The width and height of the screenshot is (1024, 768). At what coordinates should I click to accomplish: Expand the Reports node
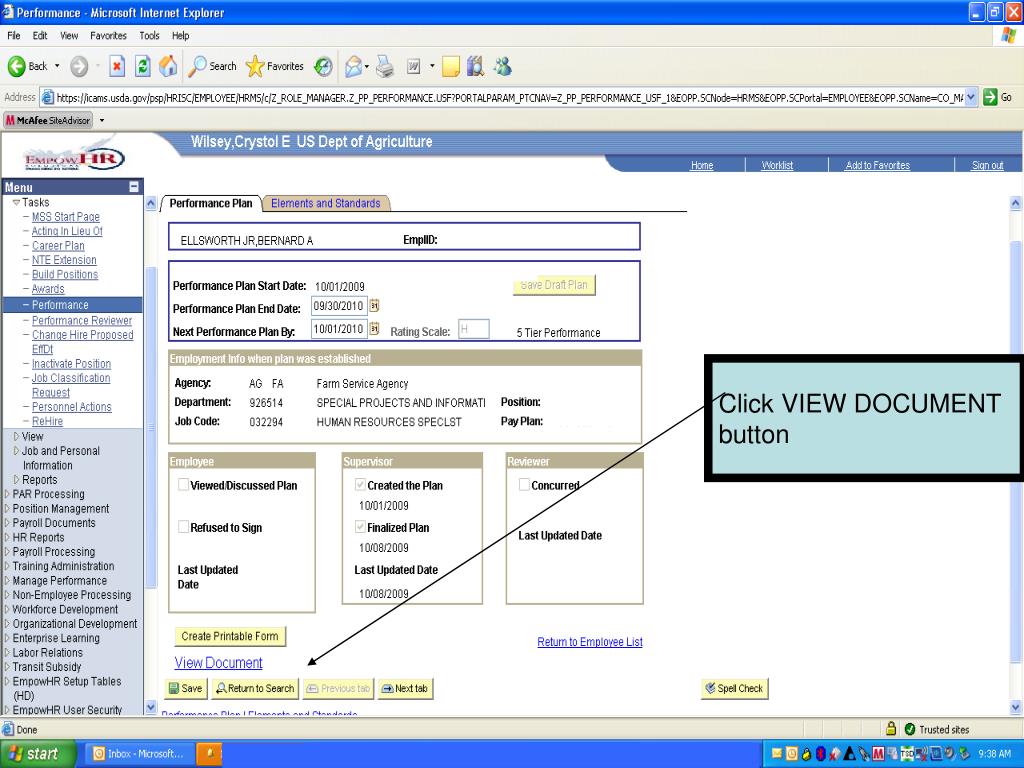tap(16, 479)
